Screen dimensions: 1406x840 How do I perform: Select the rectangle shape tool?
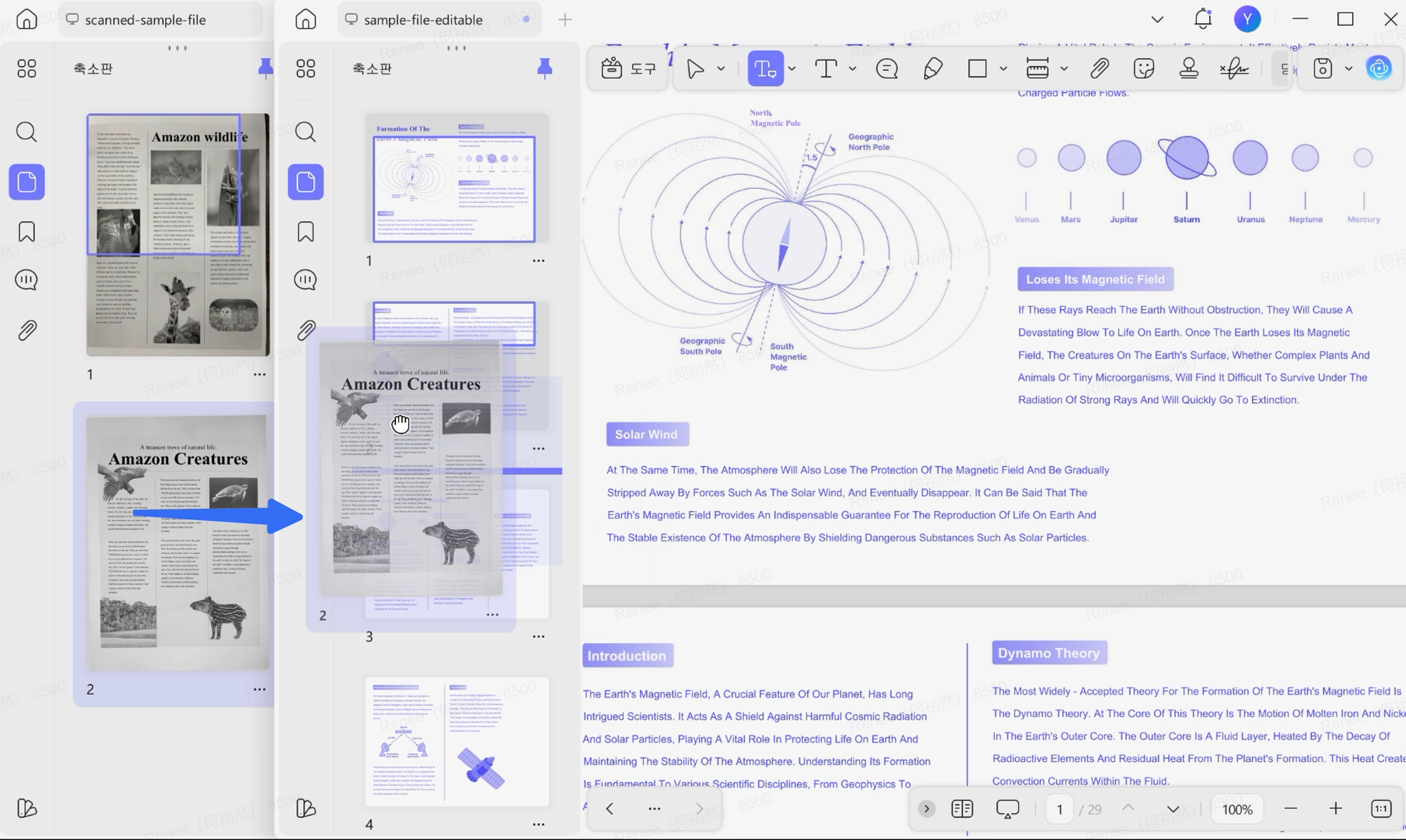coord(977,68)
